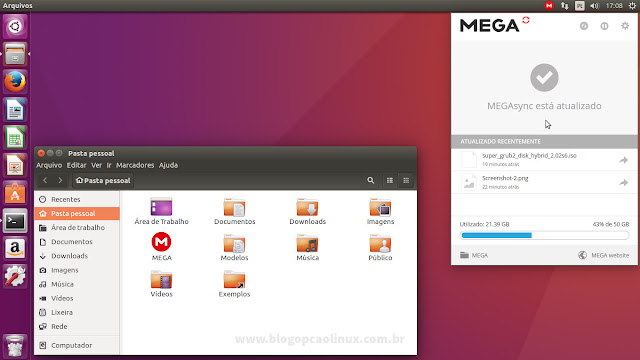Open the MEGA website link

click(604, 255)
